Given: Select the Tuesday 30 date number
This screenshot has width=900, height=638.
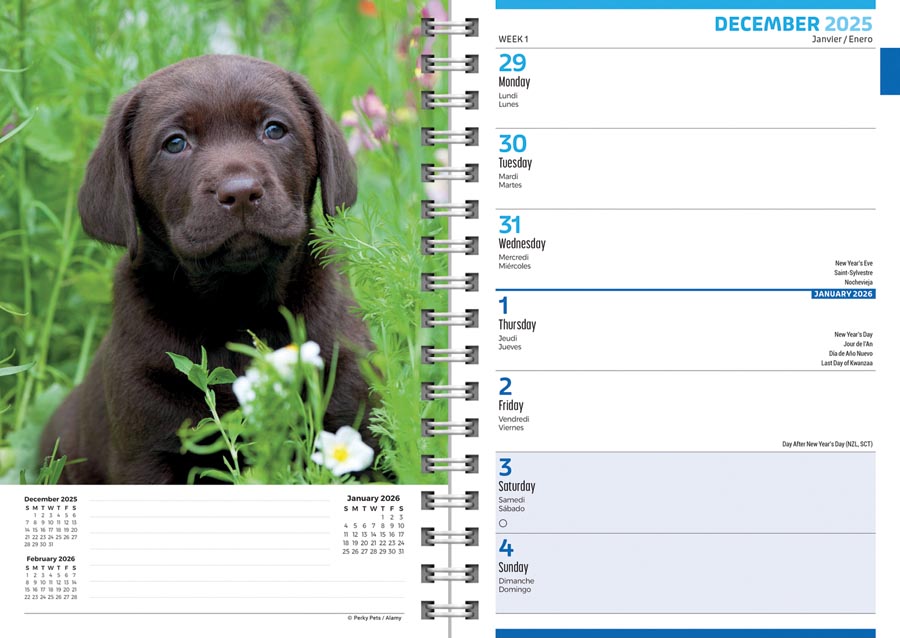Looking at the screenshot, I should pyautogui.click(x=512, y=143).
